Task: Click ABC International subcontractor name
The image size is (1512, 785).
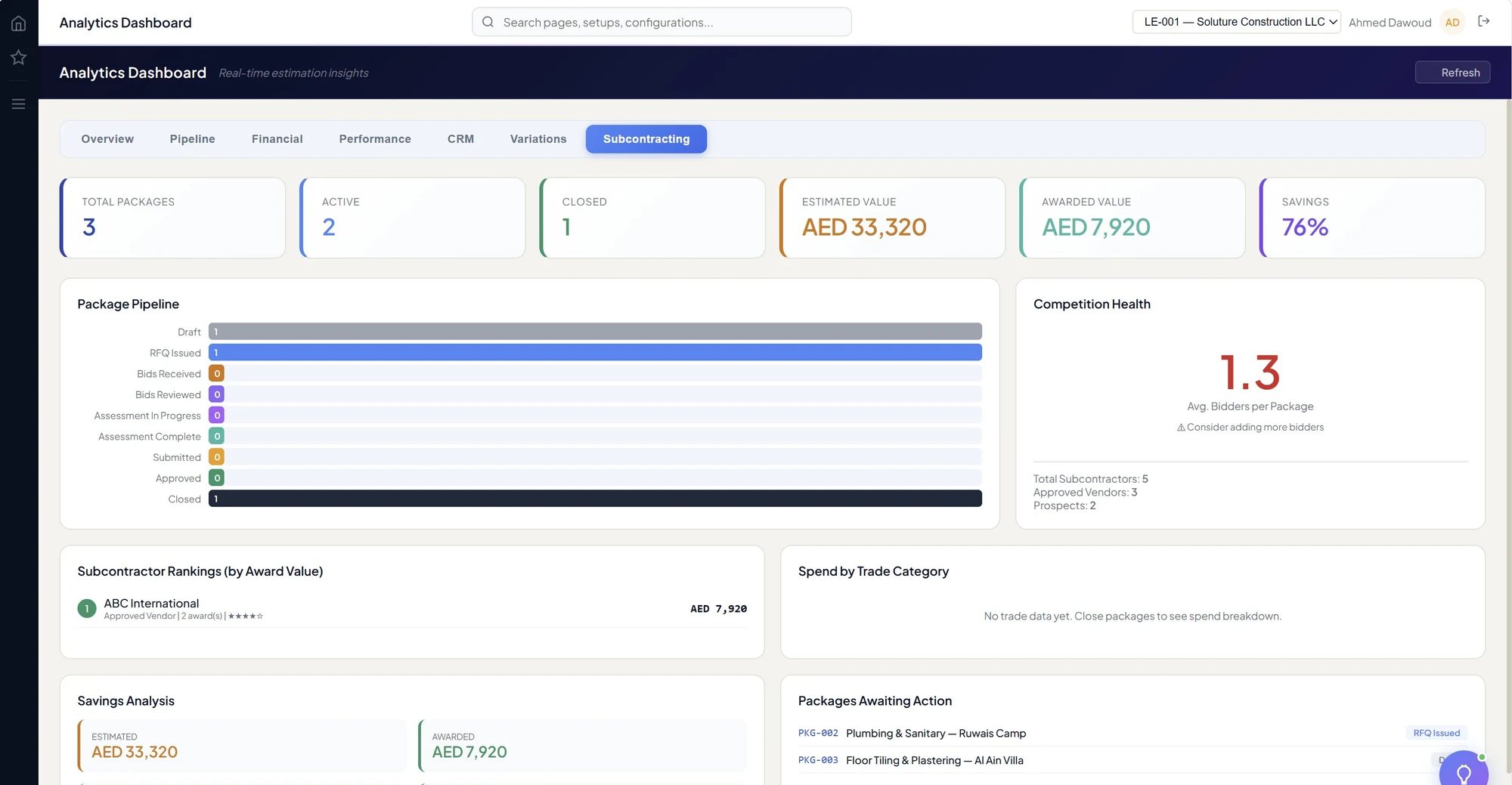Action: point(151,604)
